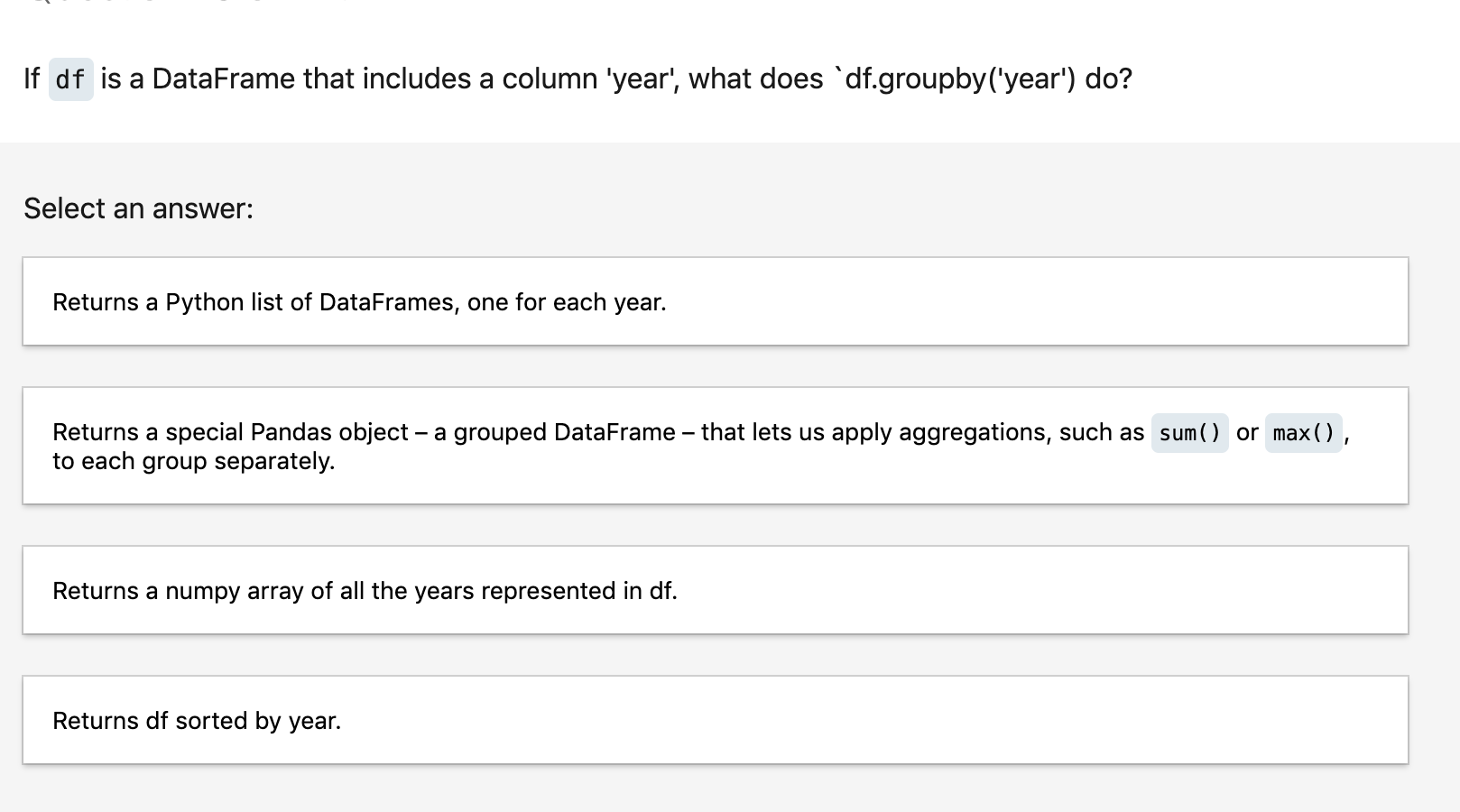Image resolution: width=1460 pixels, height=812 pixels.
Task: Click the question text about df.groupby('year')
Action: click(x=578, y=78)
